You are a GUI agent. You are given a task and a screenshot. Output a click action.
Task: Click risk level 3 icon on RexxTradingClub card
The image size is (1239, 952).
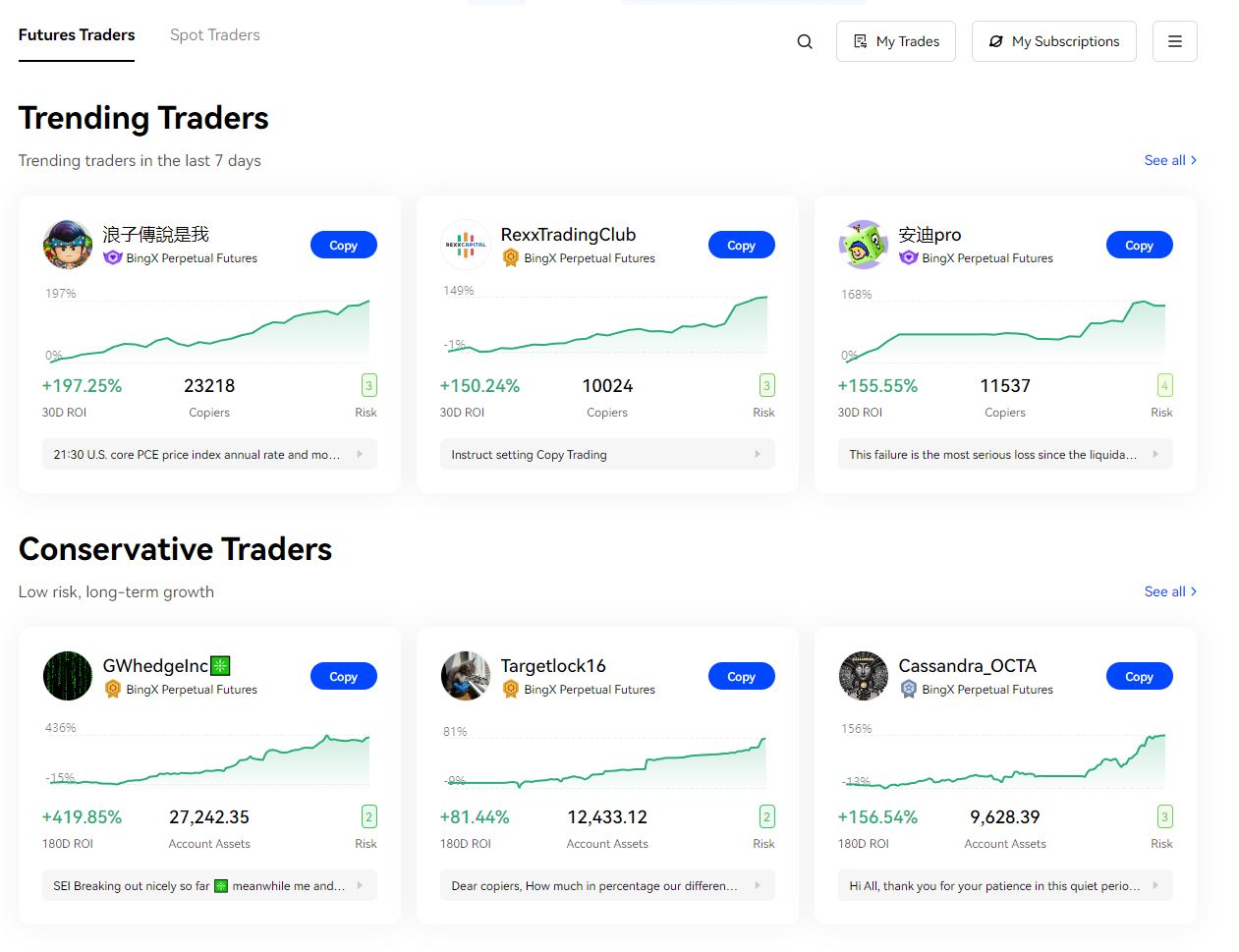click(x=767, y=385)
